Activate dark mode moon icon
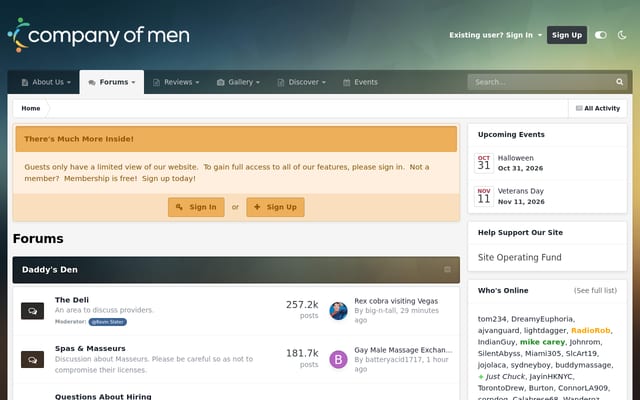The width and height of the screenshot is (640, 400). (x=622, y=35)
